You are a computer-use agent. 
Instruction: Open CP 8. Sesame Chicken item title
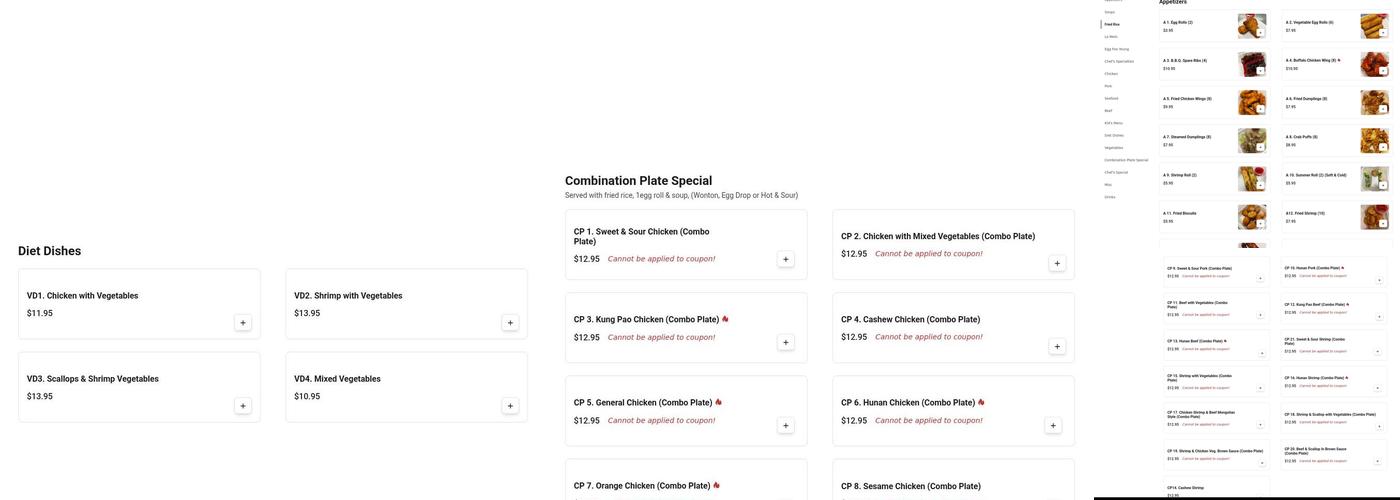click(910, 486)
